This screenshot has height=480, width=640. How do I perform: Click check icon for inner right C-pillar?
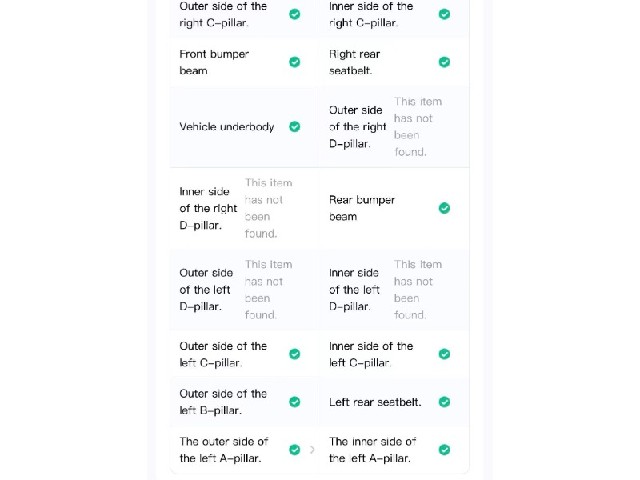pos(444,14)
